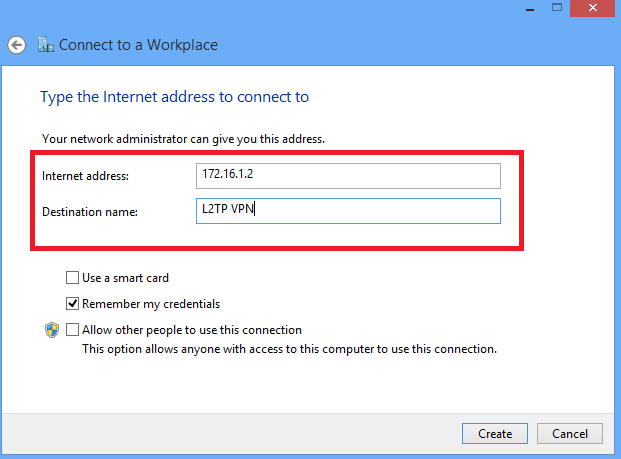Select the "Use a smart card" label text
Image resolution: width=621 pixels, height=459 pixels.
(126, 278)
